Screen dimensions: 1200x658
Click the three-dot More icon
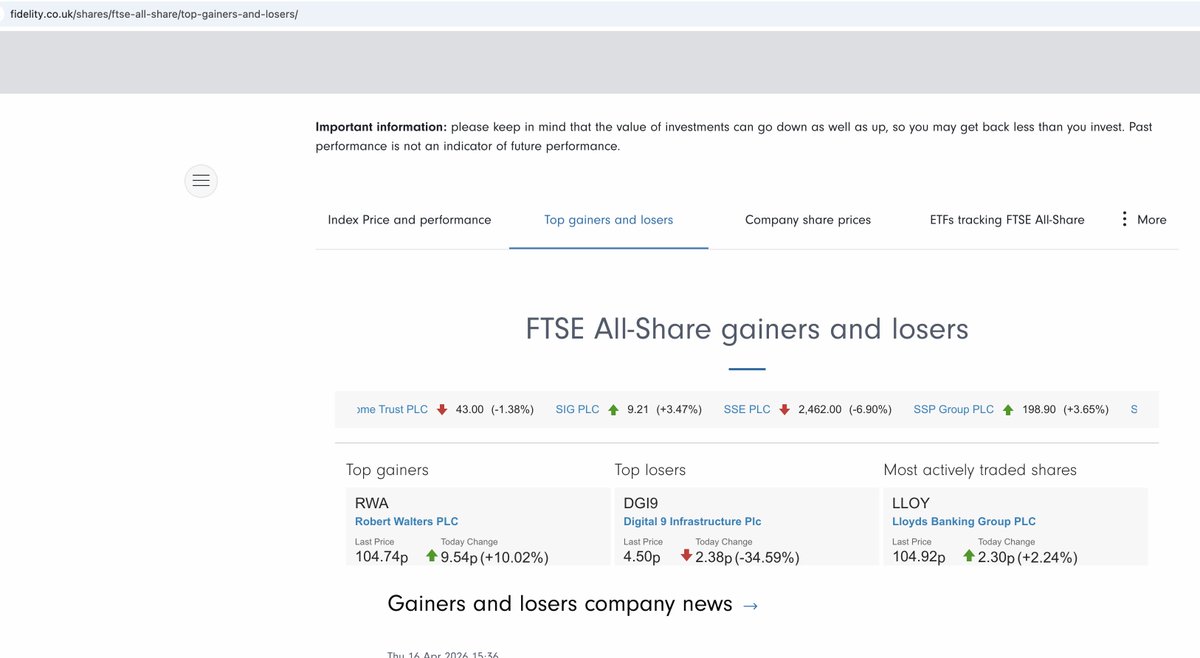[1125, 219]
